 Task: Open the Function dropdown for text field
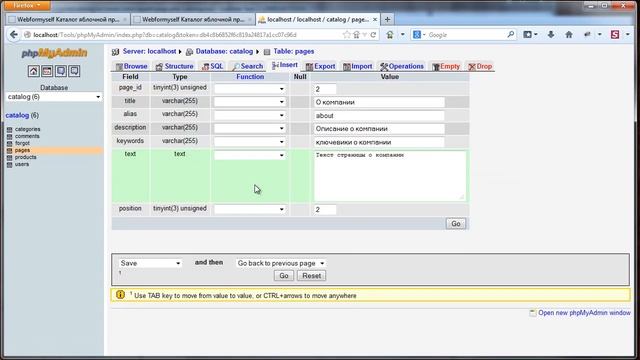(x=249, y=155)
